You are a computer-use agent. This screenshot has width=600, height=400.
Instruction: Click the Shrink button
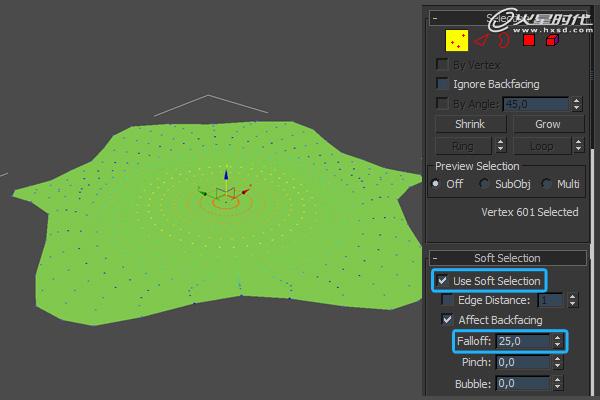(470, 124)
